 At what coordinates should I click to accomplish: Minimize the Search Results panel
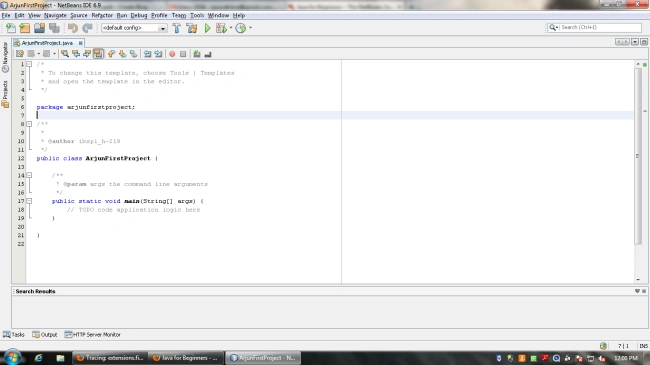(637, 291)
